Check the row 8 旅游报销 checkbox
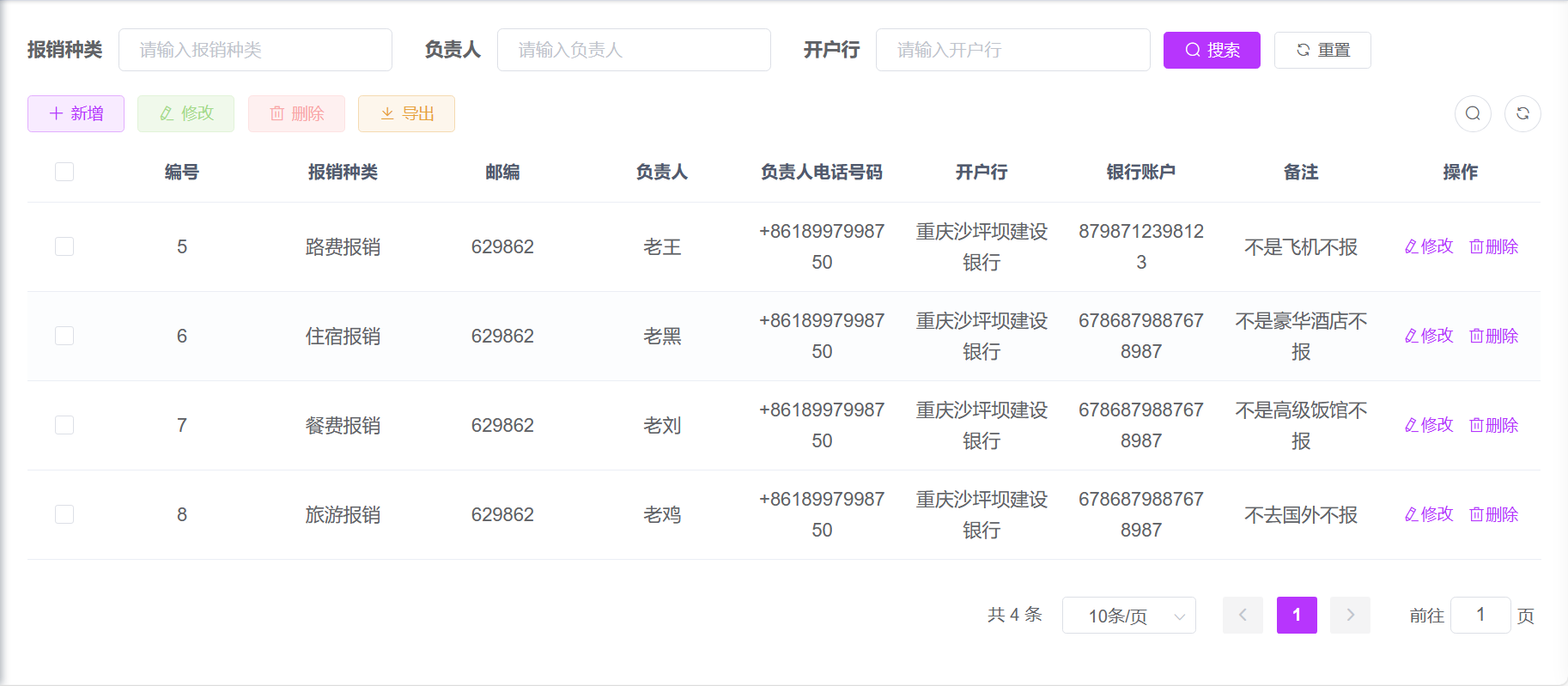 (x=64, y=514)
